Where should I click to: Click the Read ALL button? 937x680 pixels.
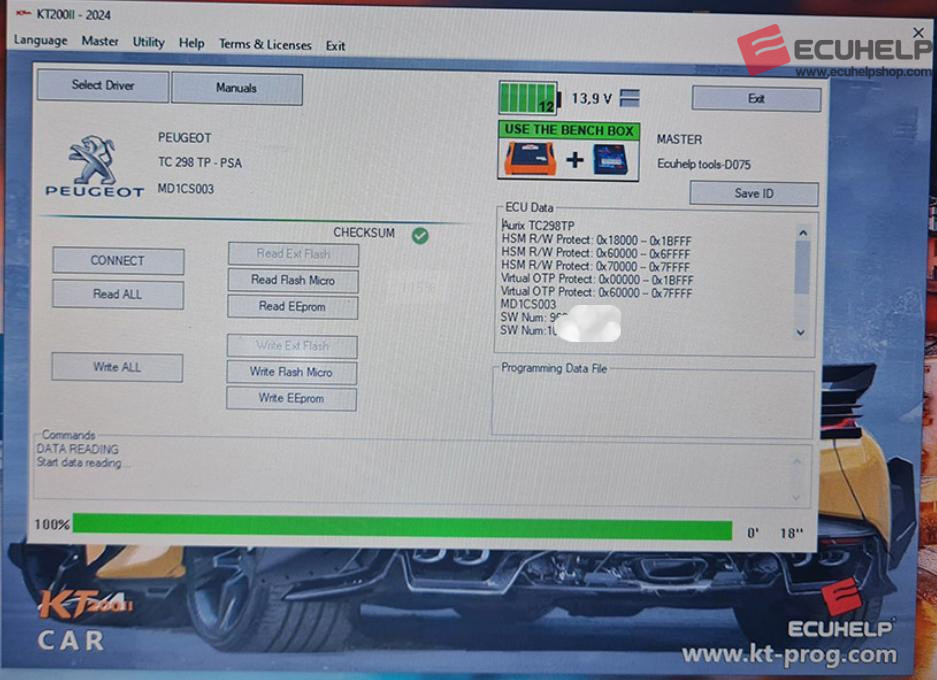click(117, 295)
